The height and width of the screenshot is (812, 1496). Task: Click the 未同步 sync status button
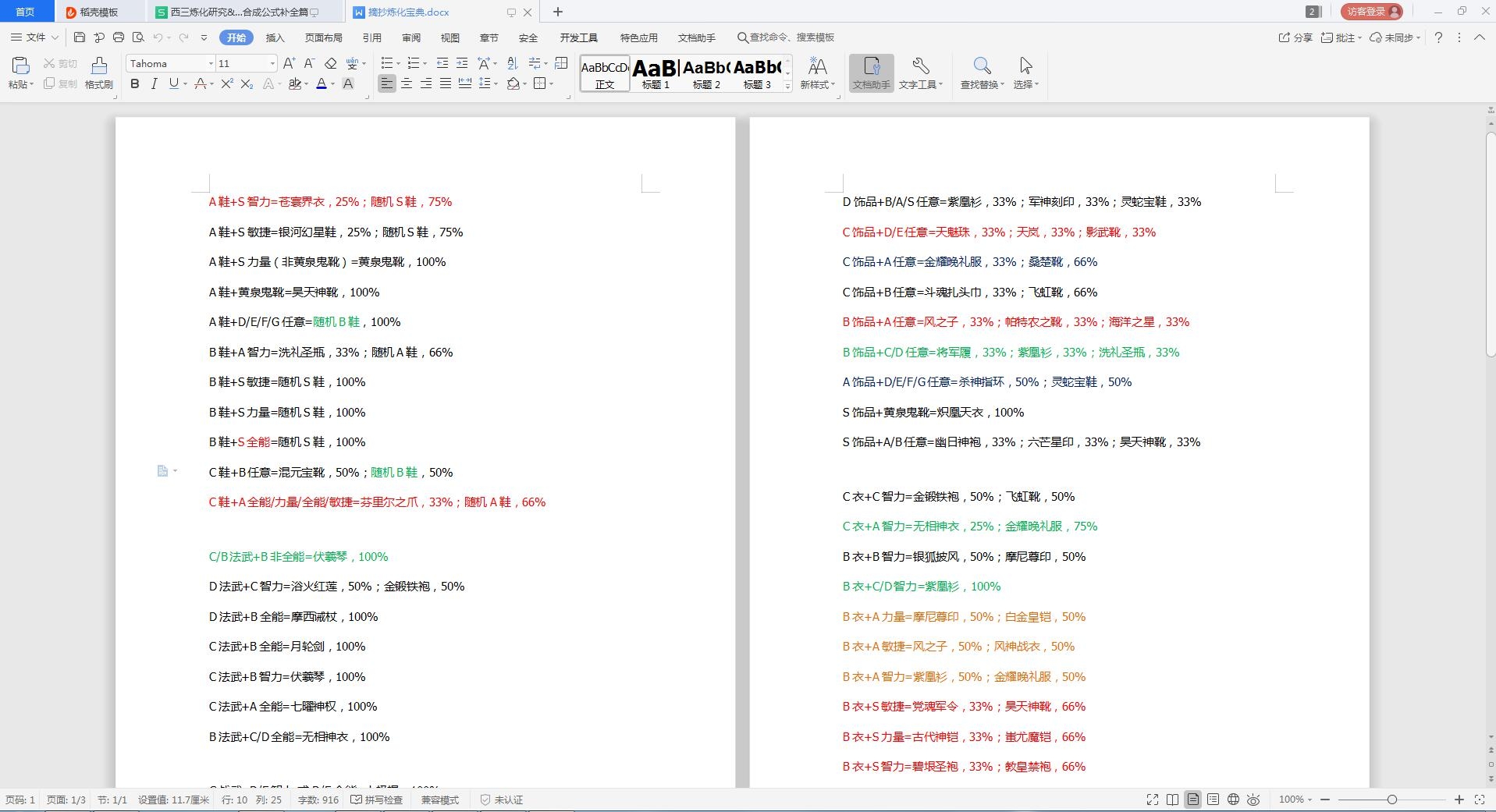click(1395, 37)
